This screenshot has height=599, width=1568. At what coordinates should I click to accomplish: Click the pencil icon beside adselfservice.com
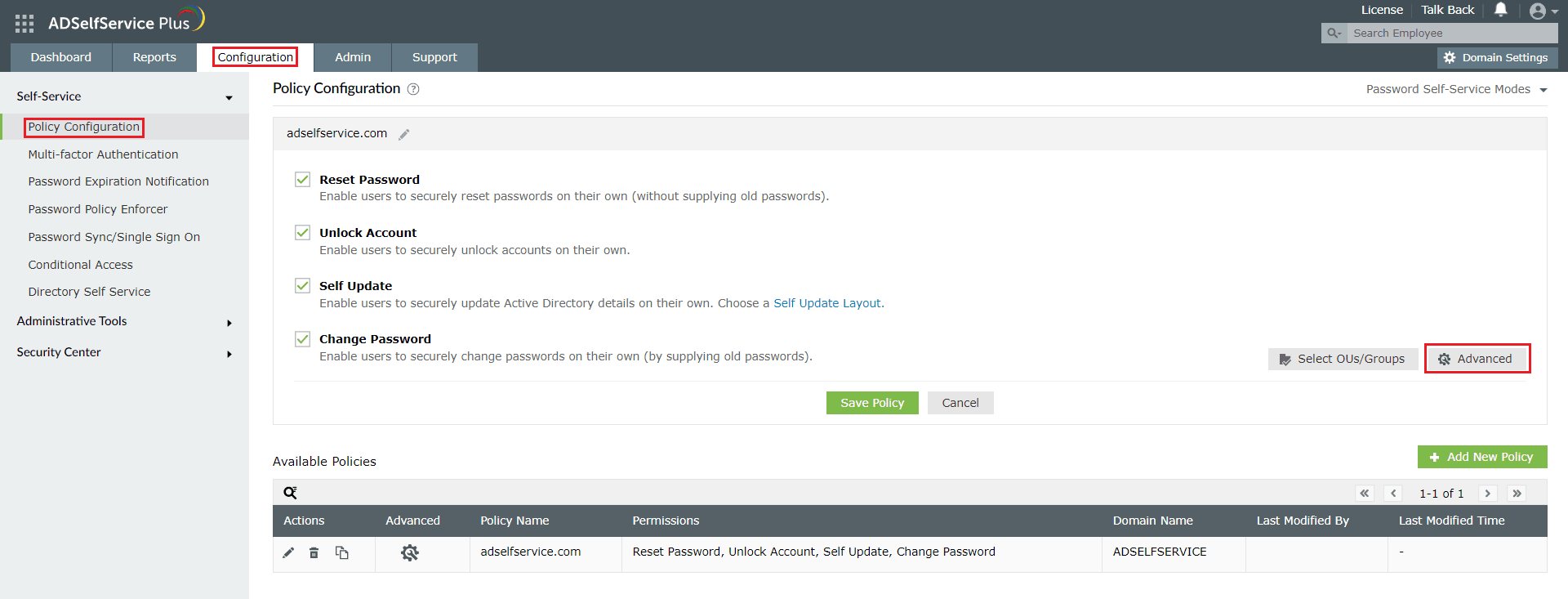pos(404,135)
